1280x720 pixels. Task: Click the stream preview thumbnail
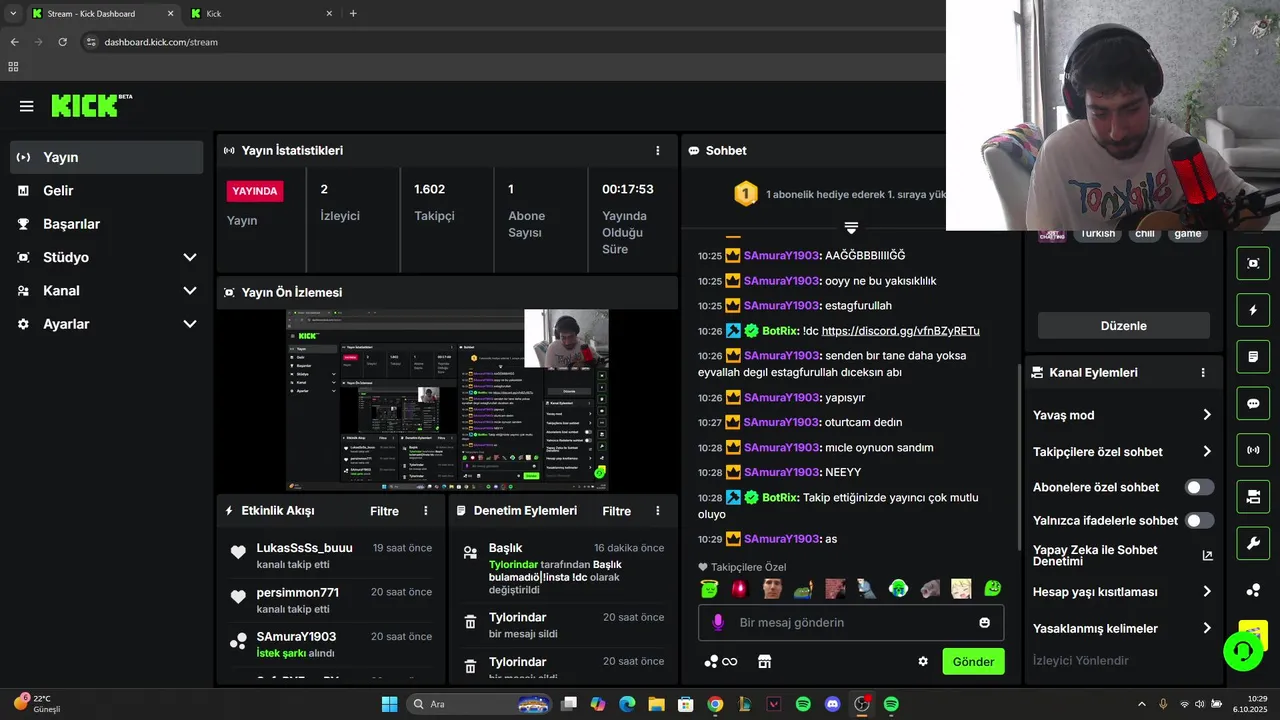pyautogui.click(x=447, y=399)
